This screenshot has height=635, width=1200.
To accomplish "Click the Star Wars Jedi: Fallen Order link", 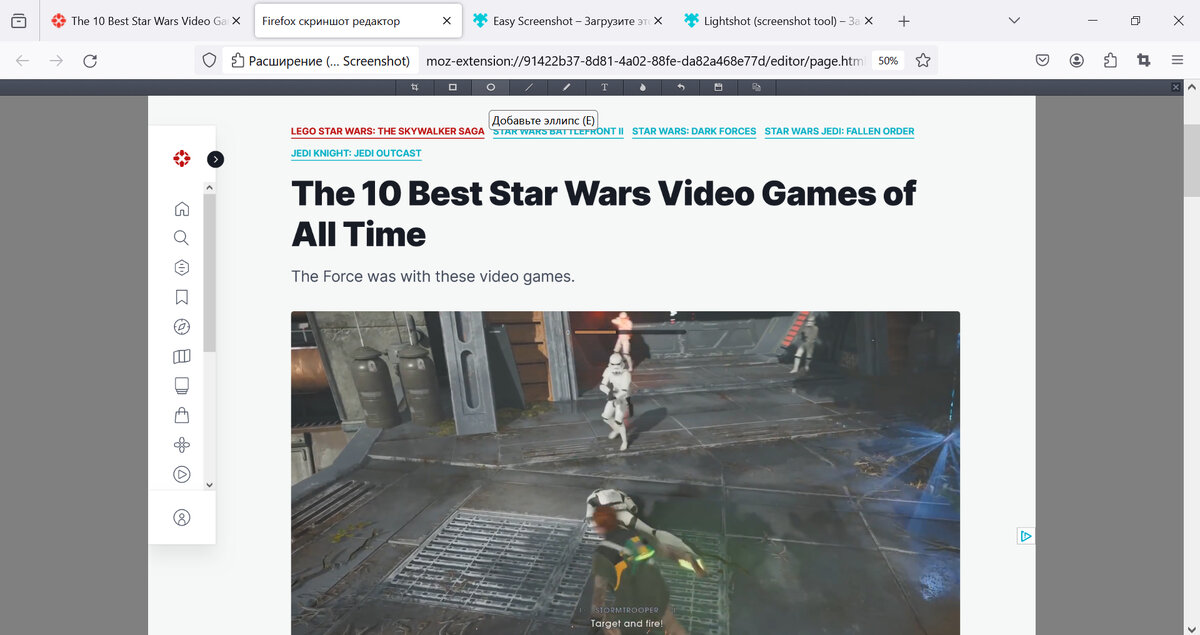I will 839,131.
